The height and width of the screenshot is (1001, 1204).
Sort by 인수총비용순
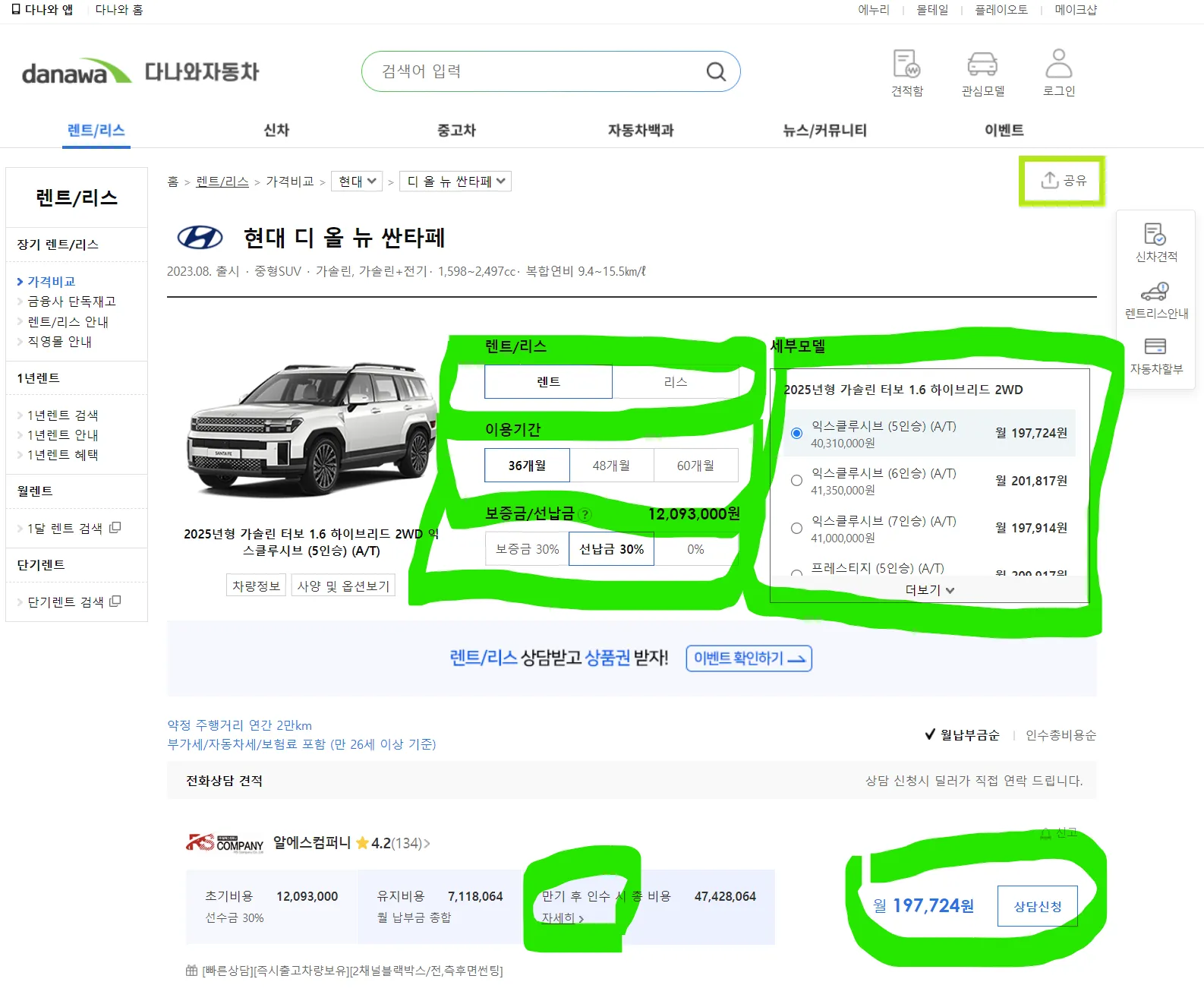1061,734
